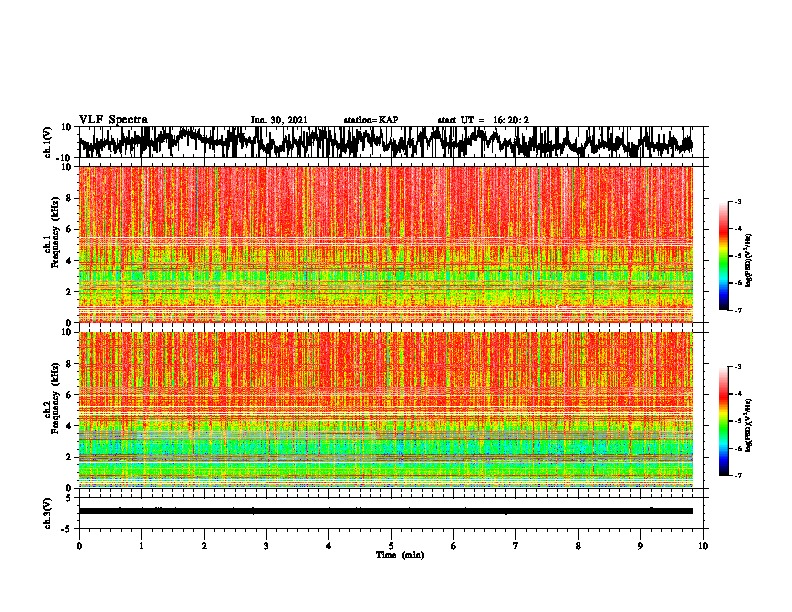Click tick label "1" on time axis
Image resolution: width=792 pixels, height=612 pixels.
(141, 546)
